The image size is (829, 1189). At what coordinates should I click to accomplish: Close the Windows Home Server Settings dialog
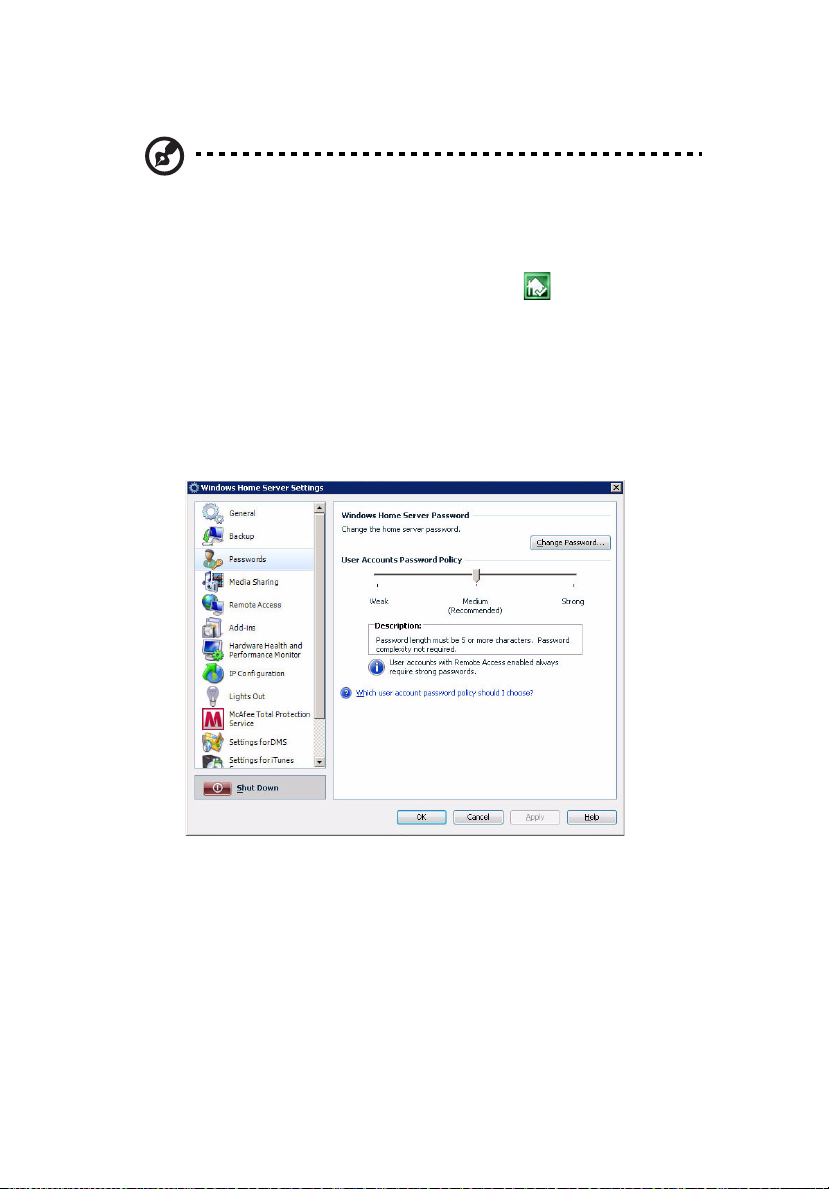click(617, 487)
